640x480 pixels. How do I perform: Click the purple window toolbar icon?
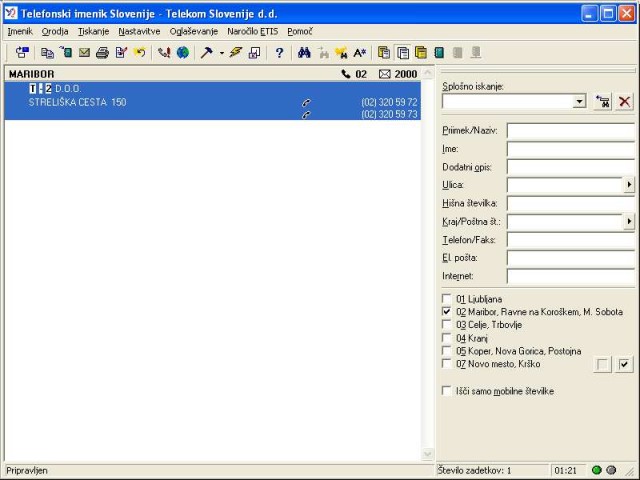pos(254,52)
